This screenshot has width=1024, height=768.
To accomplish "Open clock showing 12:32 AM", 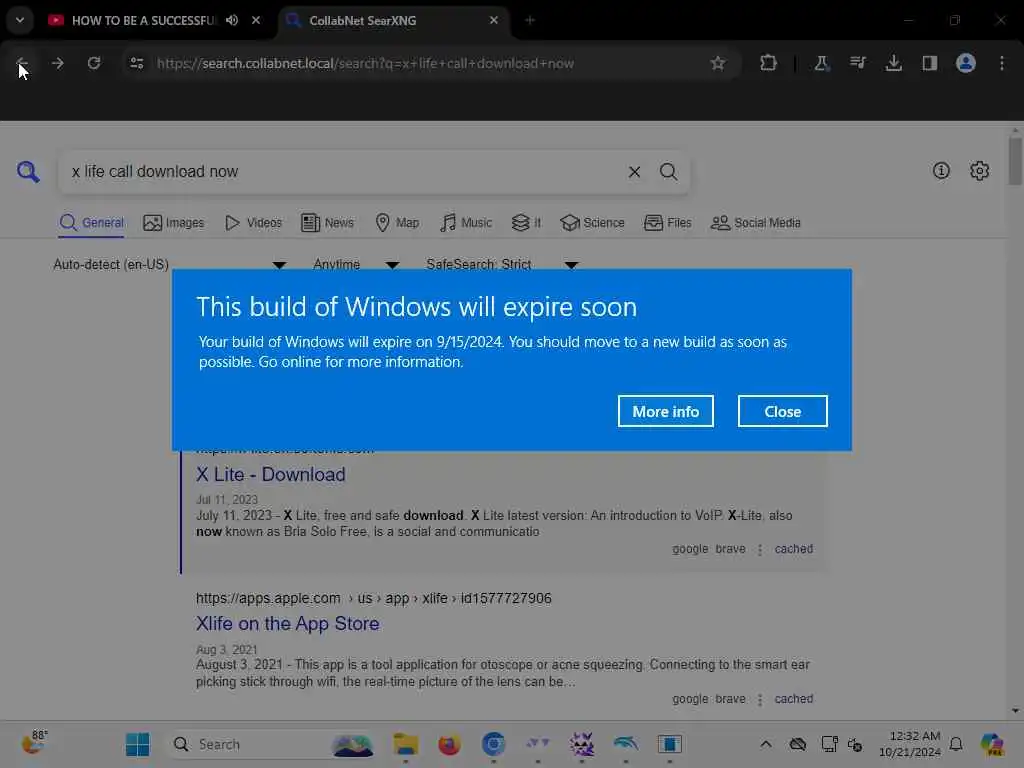I will (910, 744).
